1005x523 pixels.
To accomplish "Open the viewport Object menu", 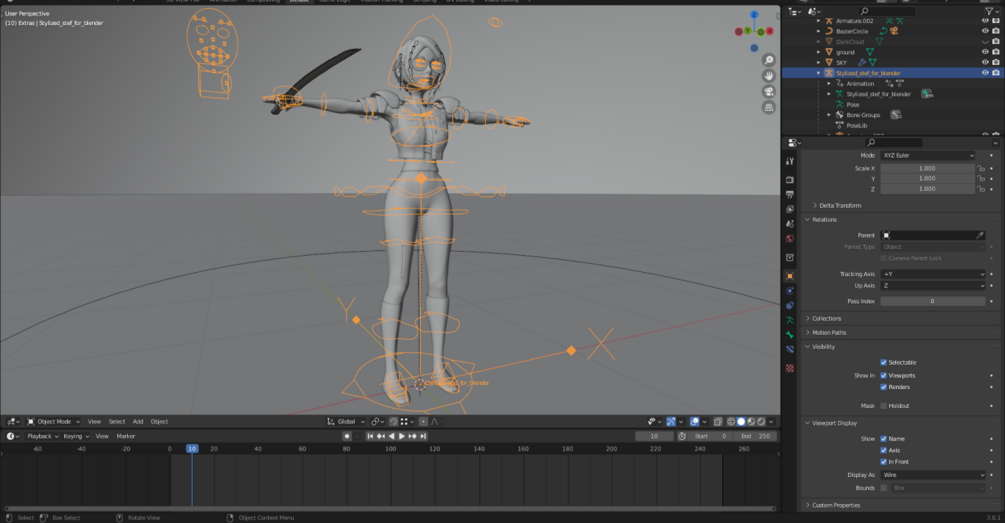I will click(159, 422).
